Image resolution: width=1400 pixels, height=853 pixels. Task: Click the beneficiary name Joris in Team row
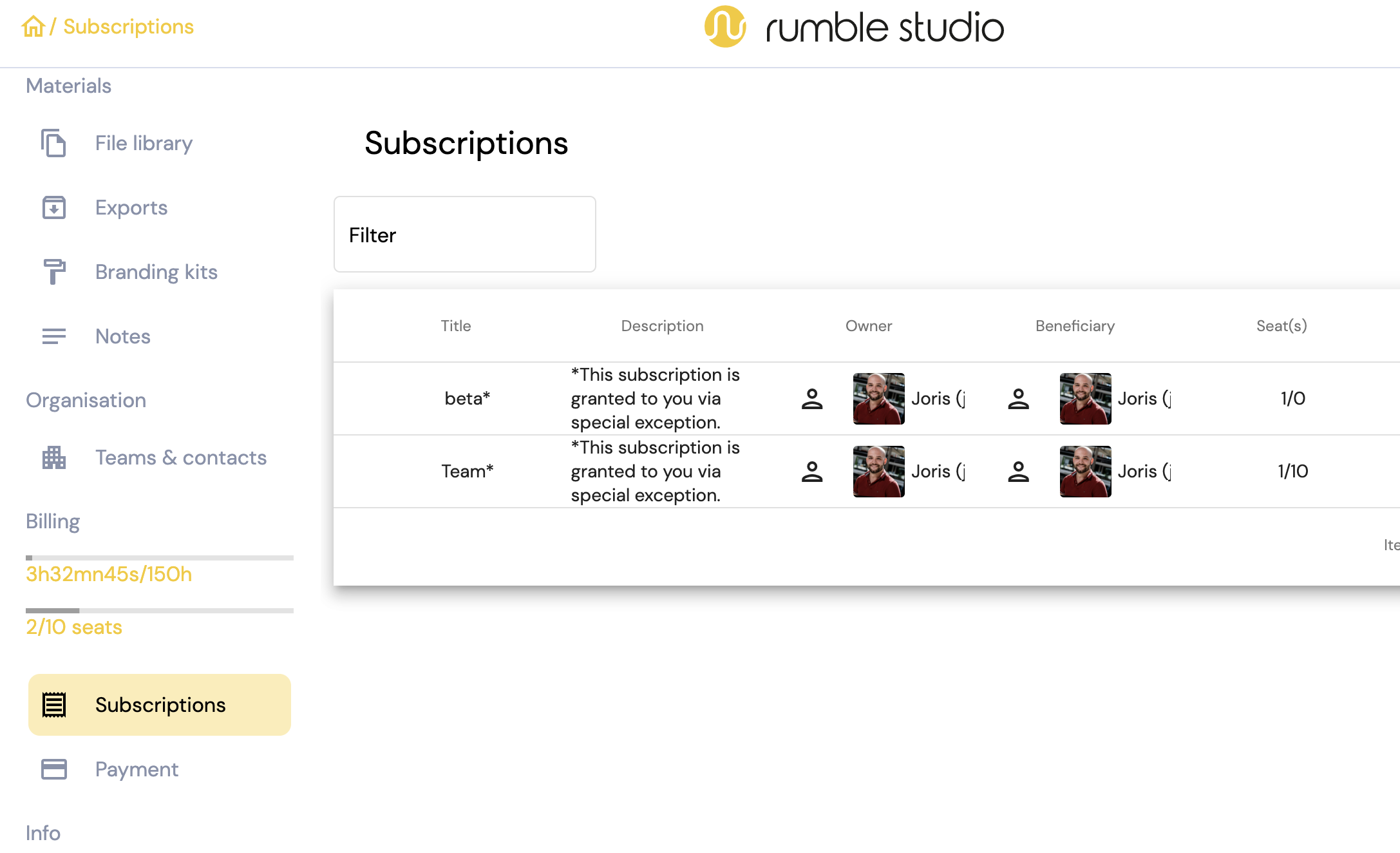click(1144, 472)
